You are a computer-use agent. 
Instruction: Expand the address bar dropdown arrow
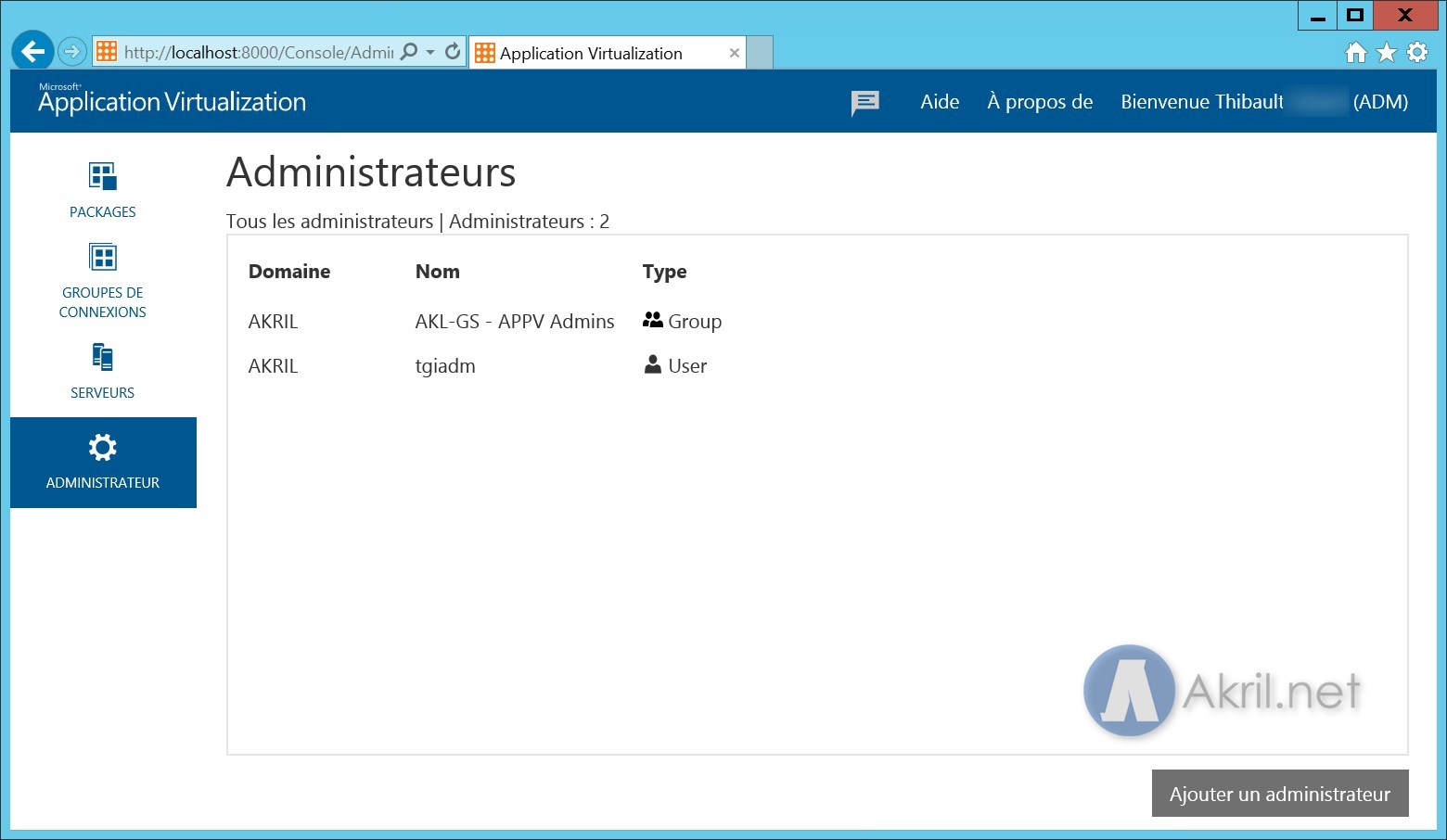430,53
